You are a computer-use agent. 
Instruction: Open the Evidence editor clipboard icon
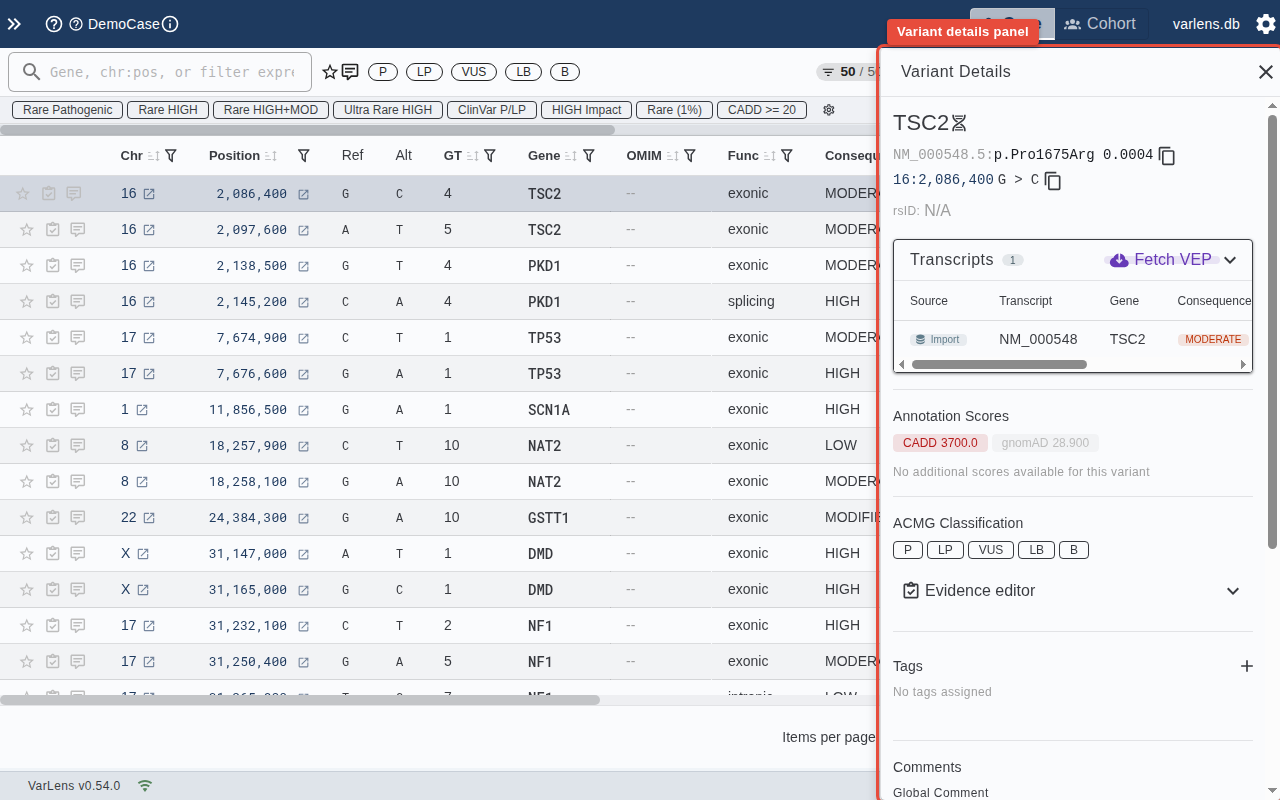click(911, 590)
